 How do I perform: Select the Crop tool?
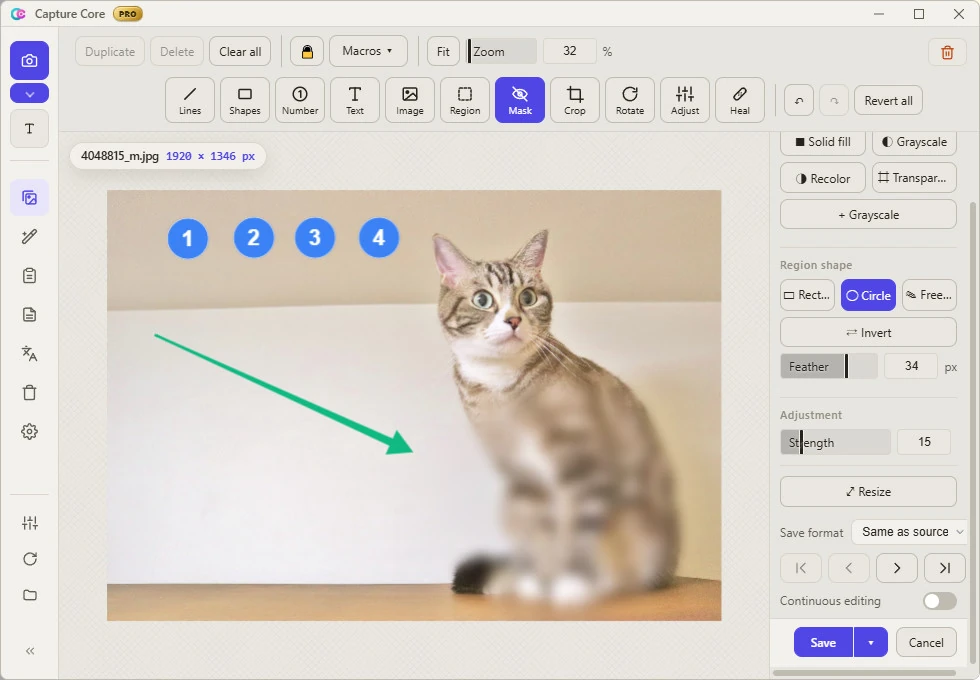coord(575,100)
